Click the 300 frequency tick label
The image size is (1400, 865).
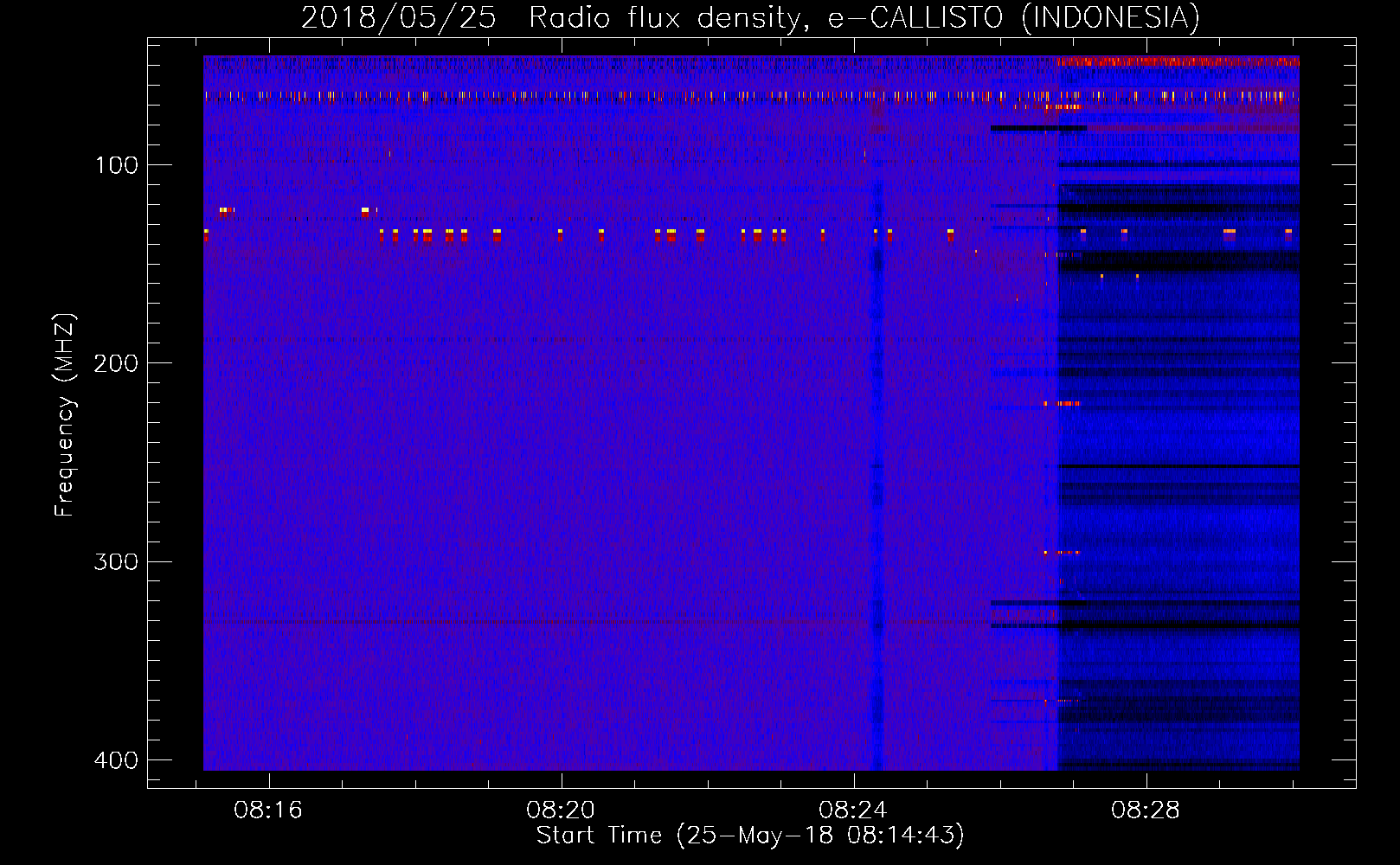click(x=116, y=562)
